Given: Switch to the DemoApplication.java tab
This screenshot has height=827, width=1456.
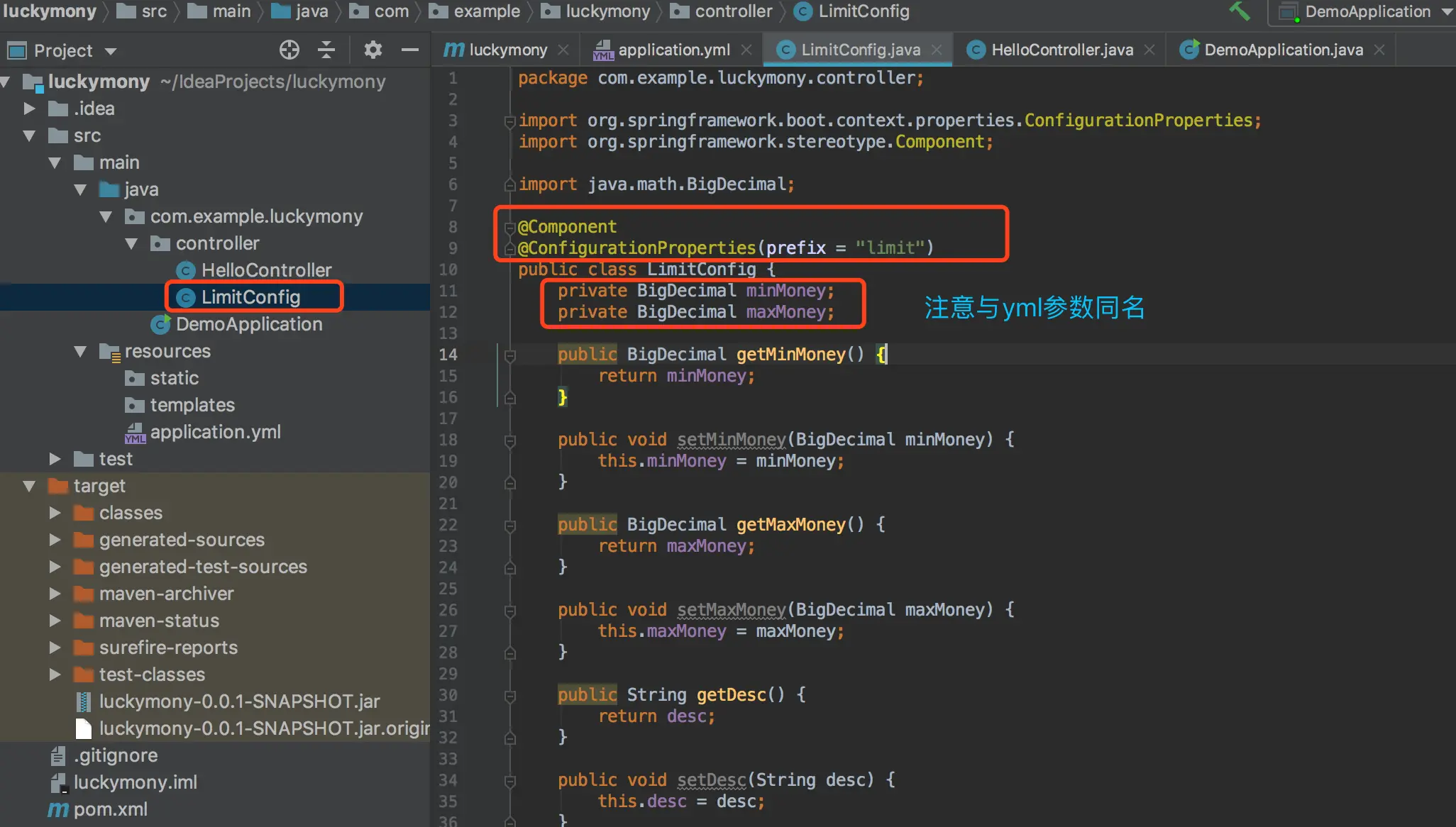Looking at the screenshot, I should click(x=1282, y=50).
